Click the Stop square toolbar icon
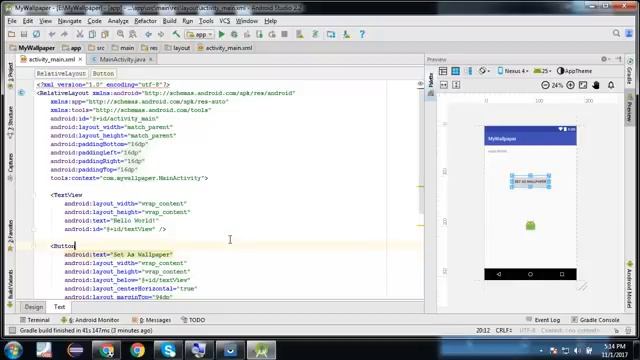The image size is (640, 360). point(284,34)
